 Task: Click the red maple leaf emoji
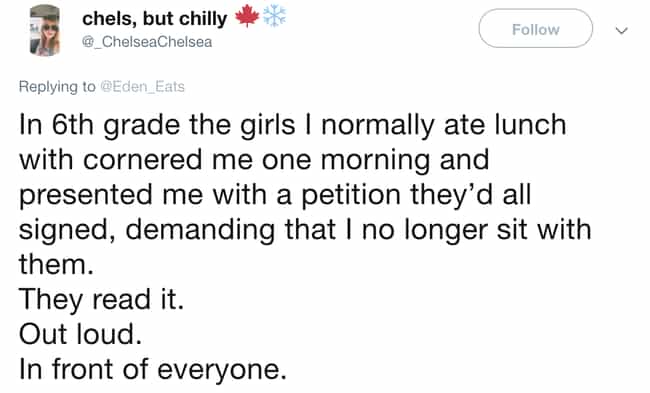pos(247,17)
